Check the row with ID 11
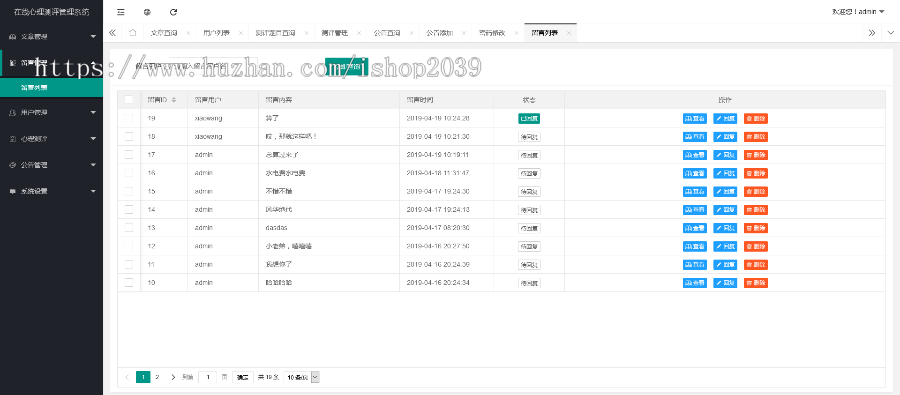 129,265
